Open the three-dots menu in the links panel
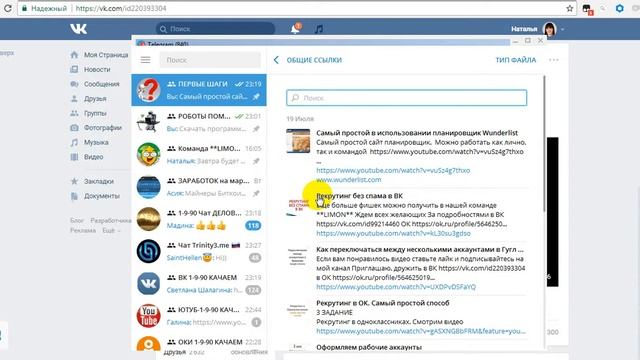Image resolution: width=640 pixels, height=360 pixels. pos(553,60)
